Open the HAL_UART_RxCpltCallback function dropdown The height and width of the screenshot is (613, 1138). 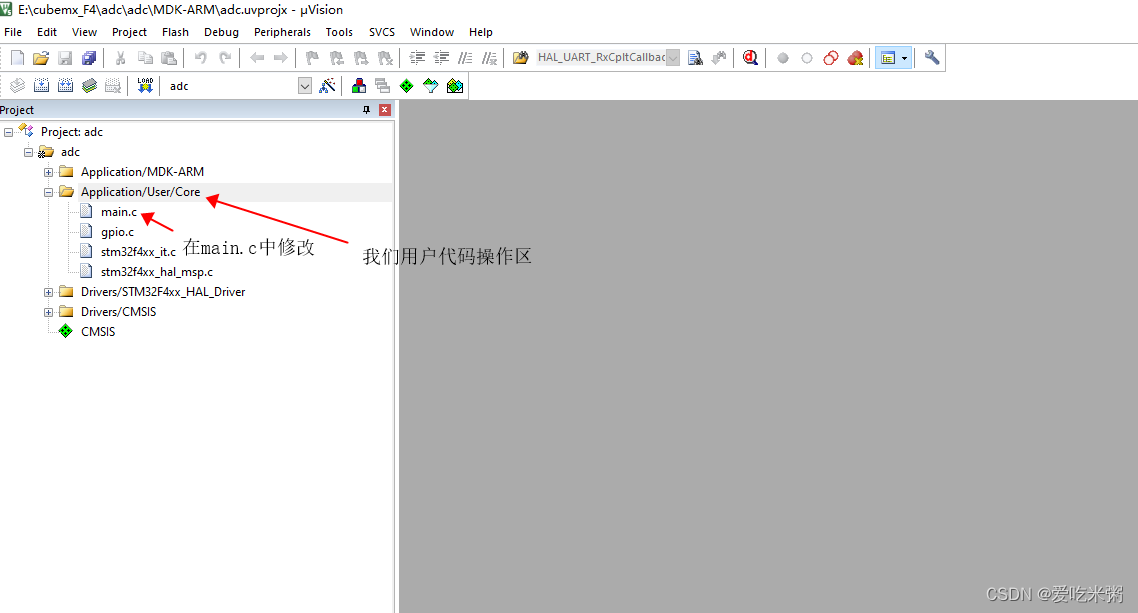click(x=671, y=57)
